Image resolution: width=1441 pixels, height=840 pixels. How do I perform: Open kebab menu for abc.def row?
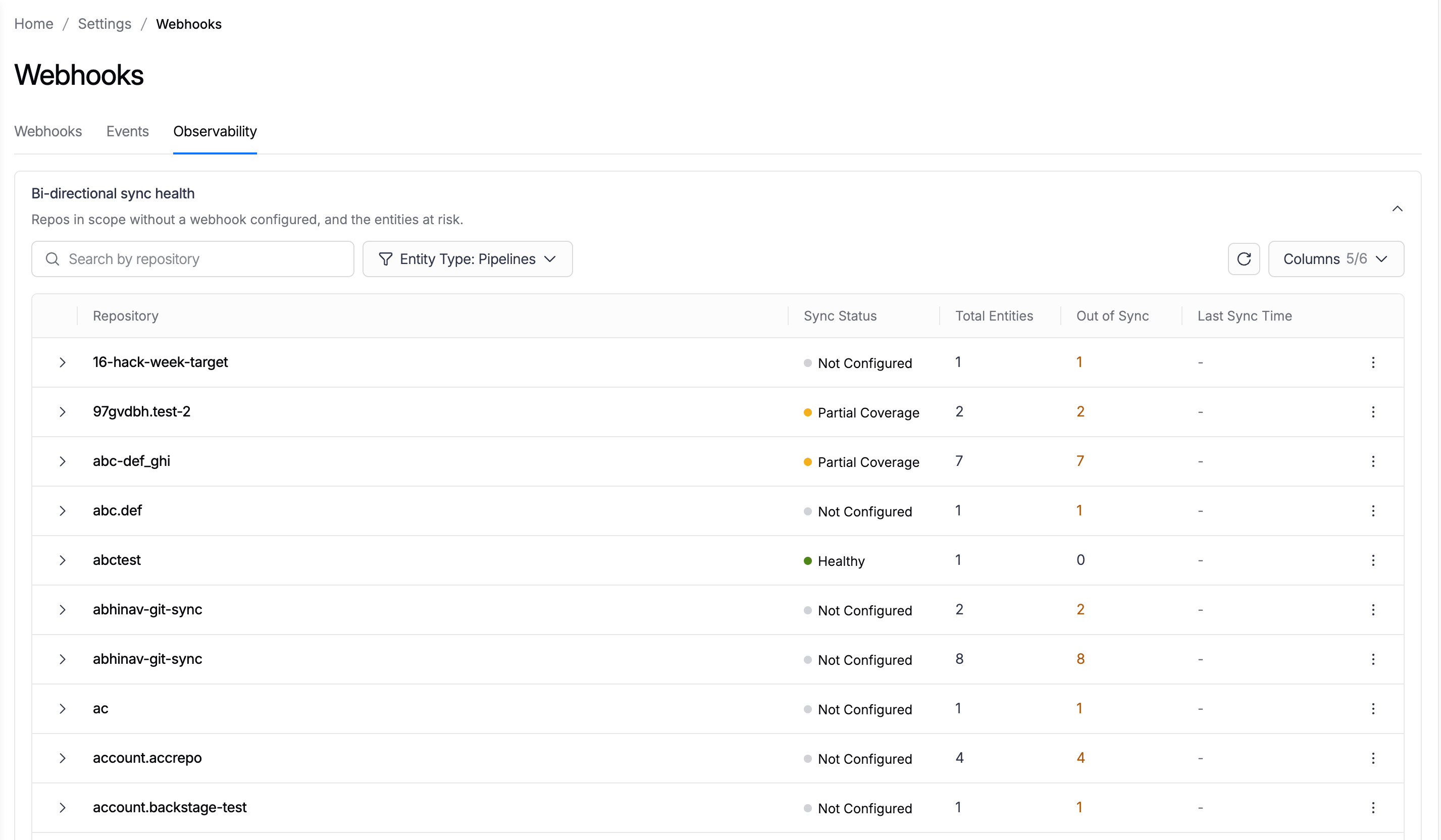click(1373, 511)
